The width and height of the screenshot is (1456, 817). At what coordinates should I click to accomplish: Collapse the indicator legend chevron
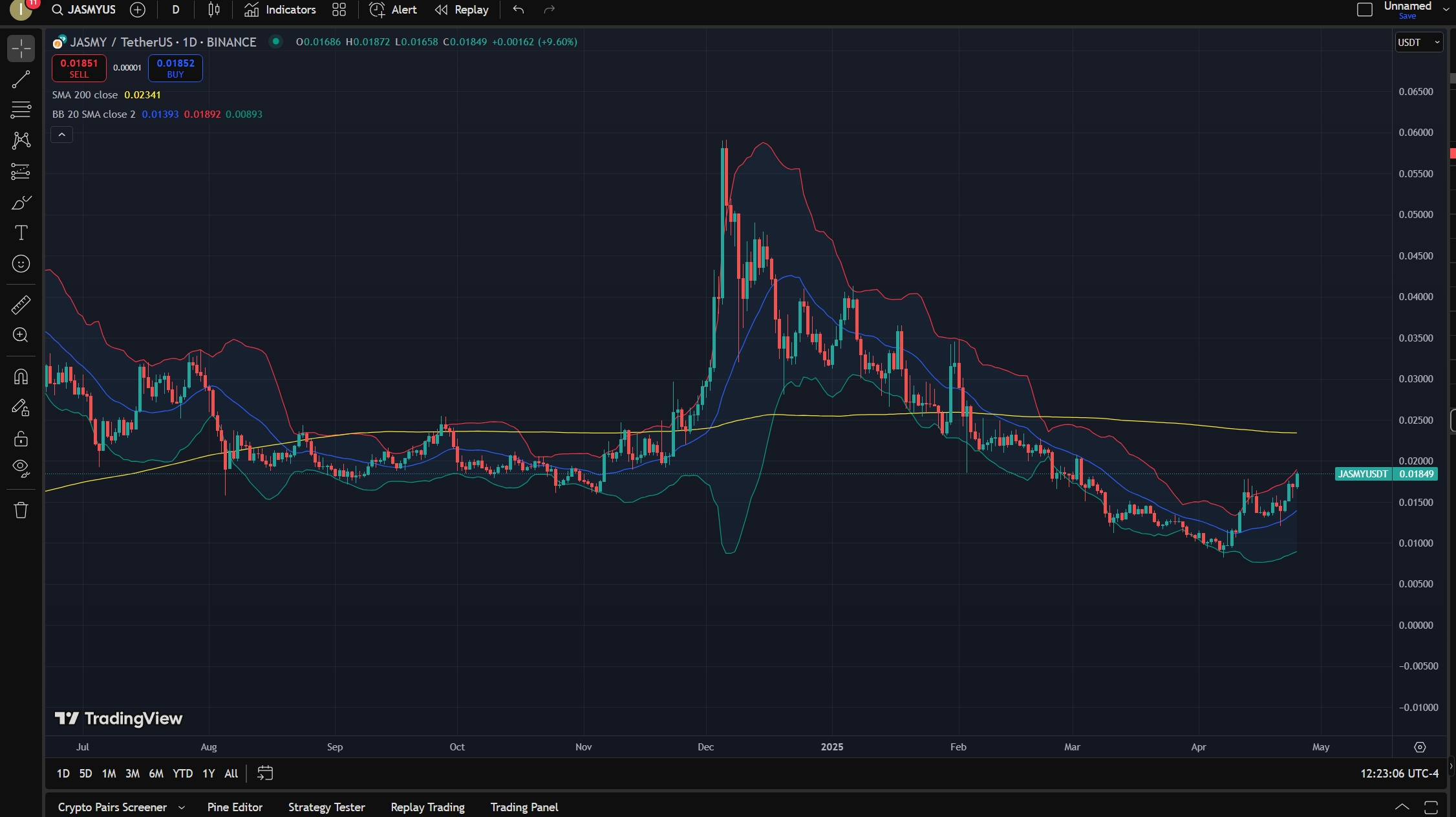coord(62,135)
